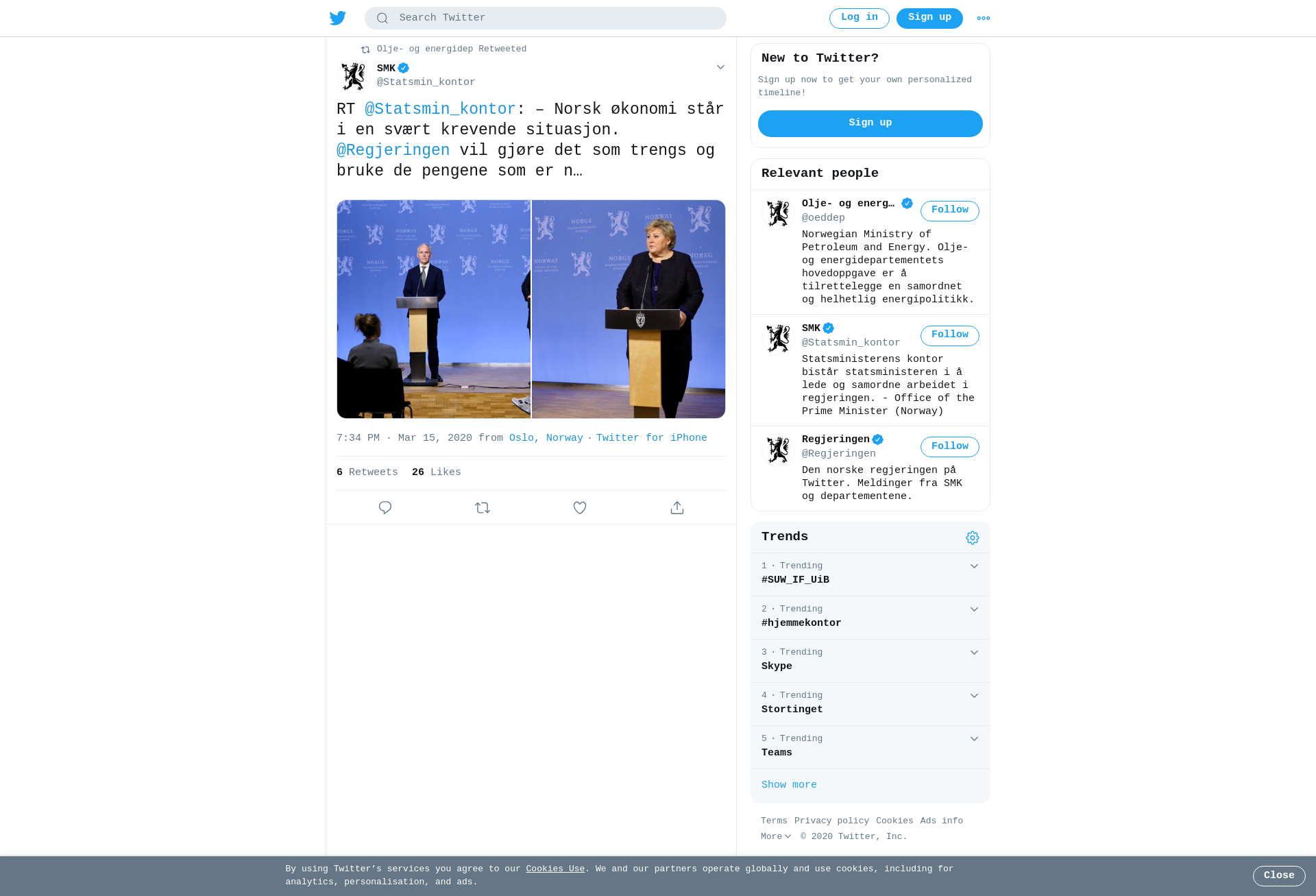Open the right photo of woman at podium
The height and width of the screenshot is (896, 1316).
point(629,309)
